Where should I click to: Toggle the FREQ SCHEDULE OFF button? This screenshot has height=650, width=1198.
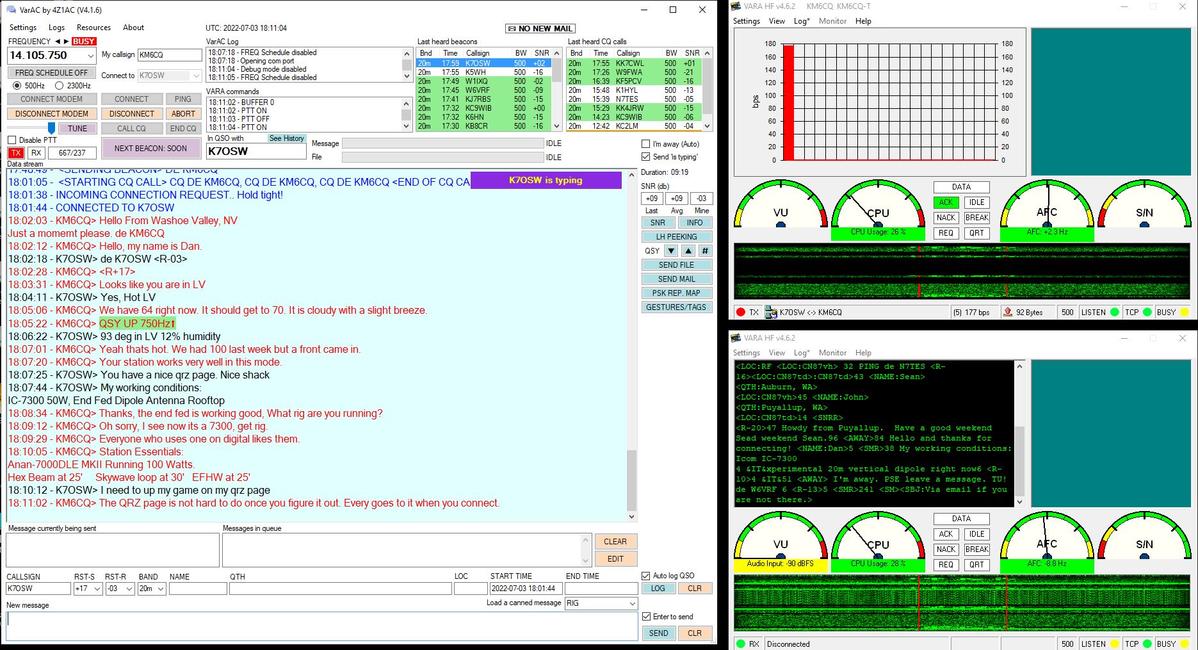pos(52,73)
